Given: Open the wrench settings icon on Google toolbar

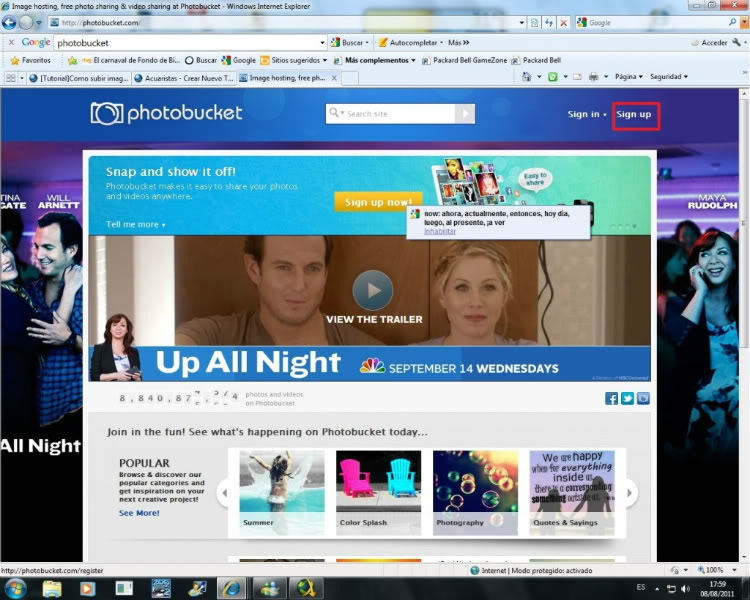Looking at the screenshot, I should (x=737, y=43).
